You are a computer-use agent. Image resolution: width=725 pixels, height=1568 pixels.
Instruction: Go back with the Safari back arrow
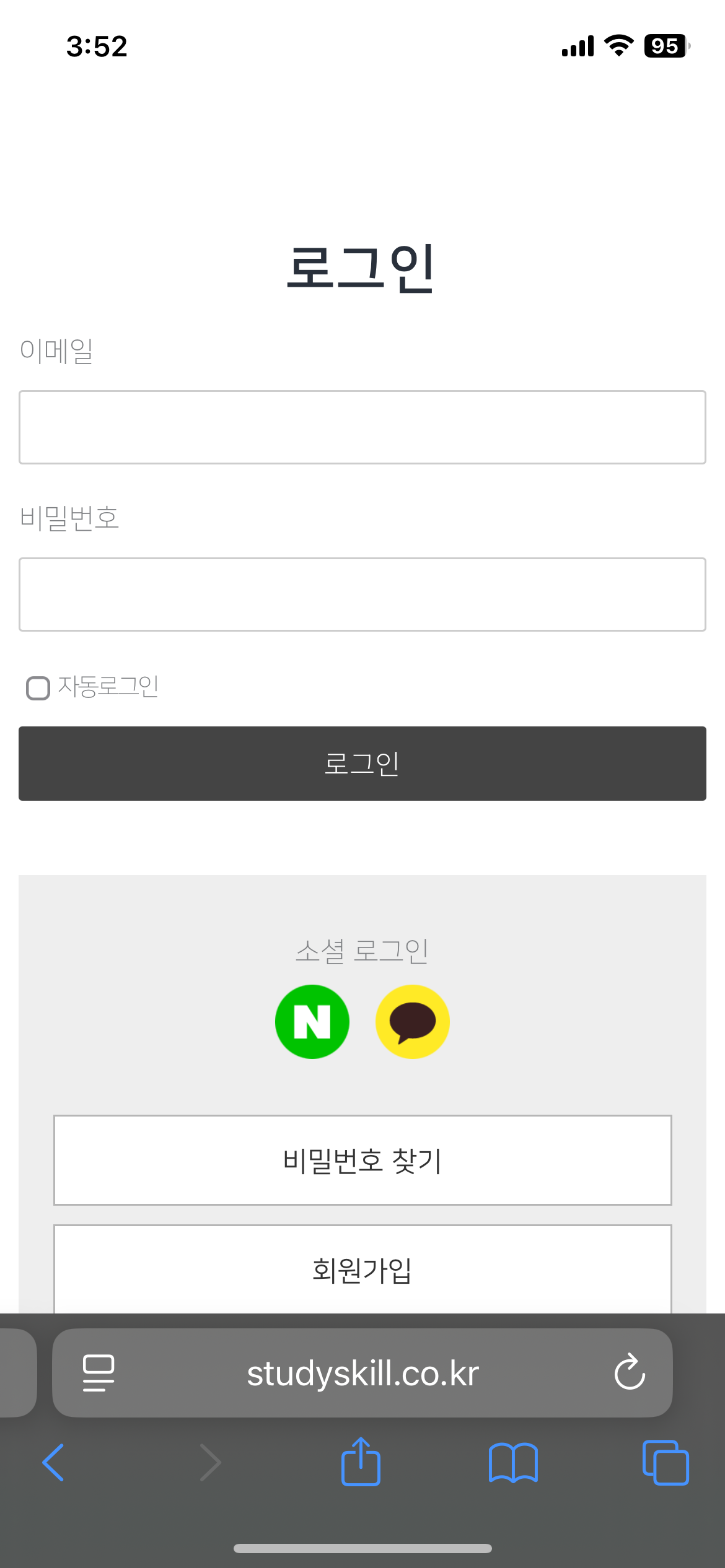[53, 1463]
